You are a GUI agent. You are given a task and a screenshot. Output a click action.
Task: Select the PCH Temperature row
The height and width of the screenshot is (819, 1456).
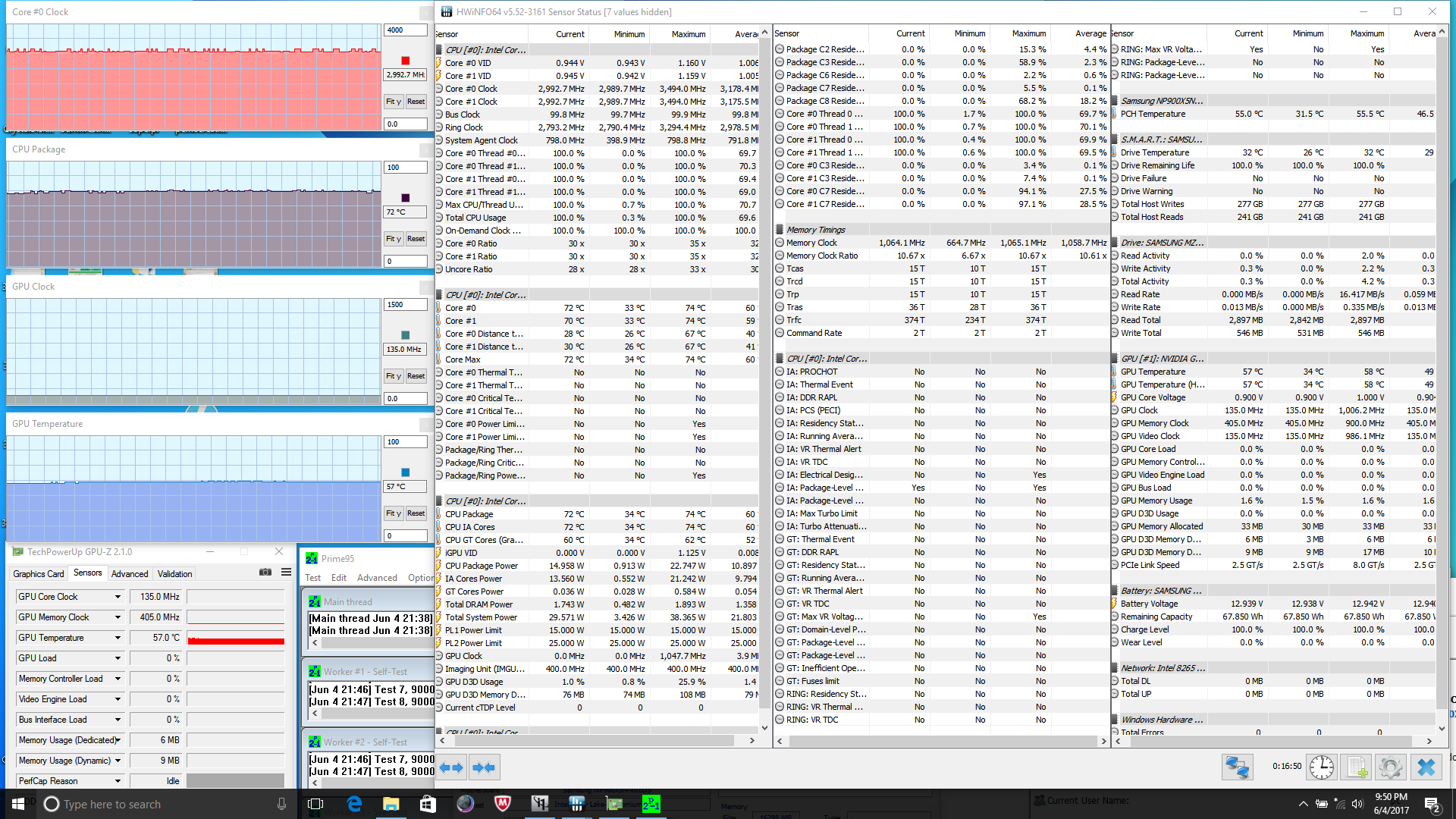[x=1274, y=114]
